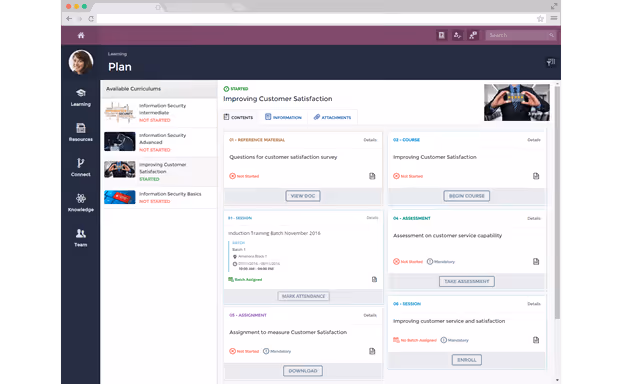The image size is (620, 384).
Task: Select Improving Customer Satisfaction curriculum
Action: pos(159,172)
